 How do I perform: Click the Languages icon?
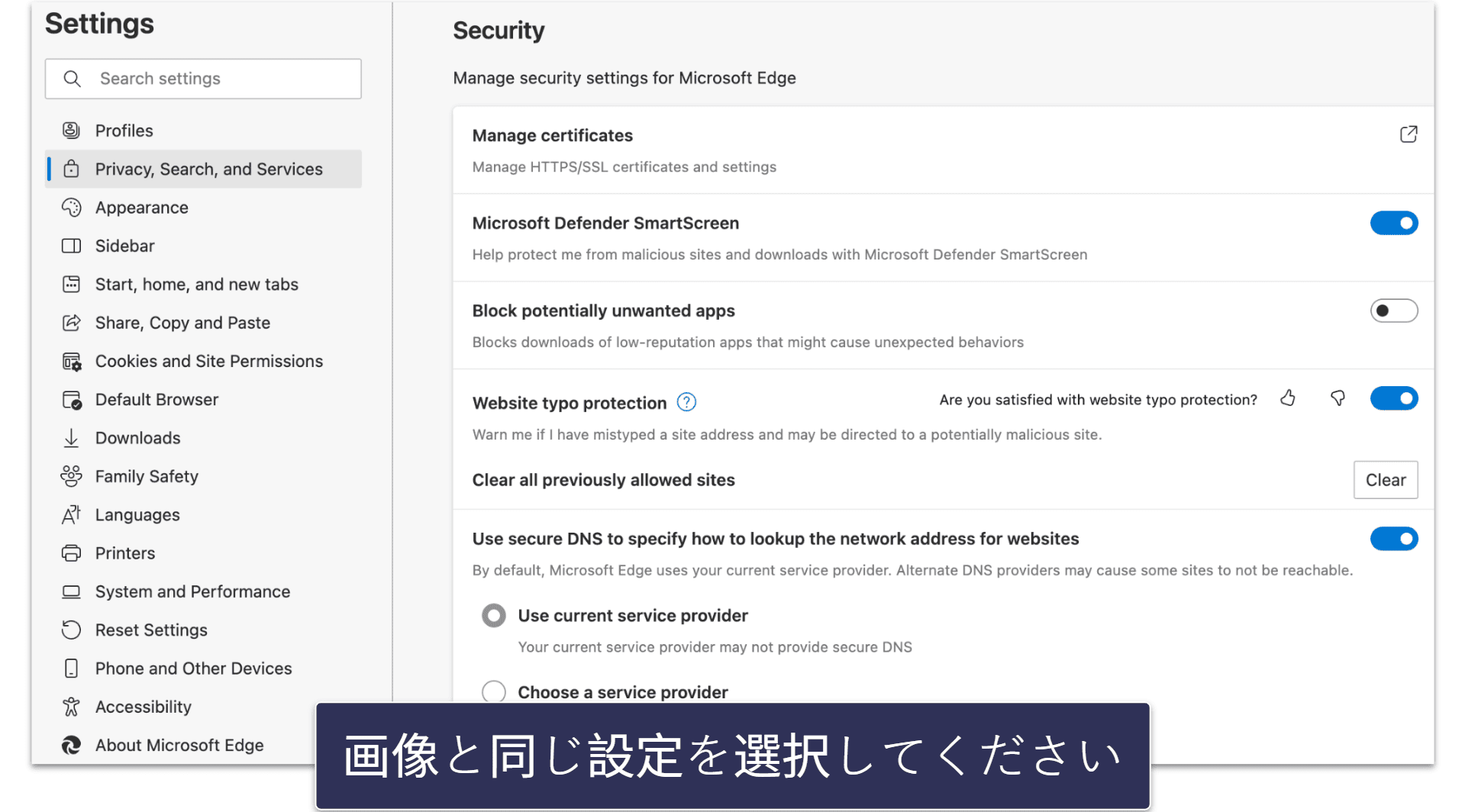coord(71,515)
